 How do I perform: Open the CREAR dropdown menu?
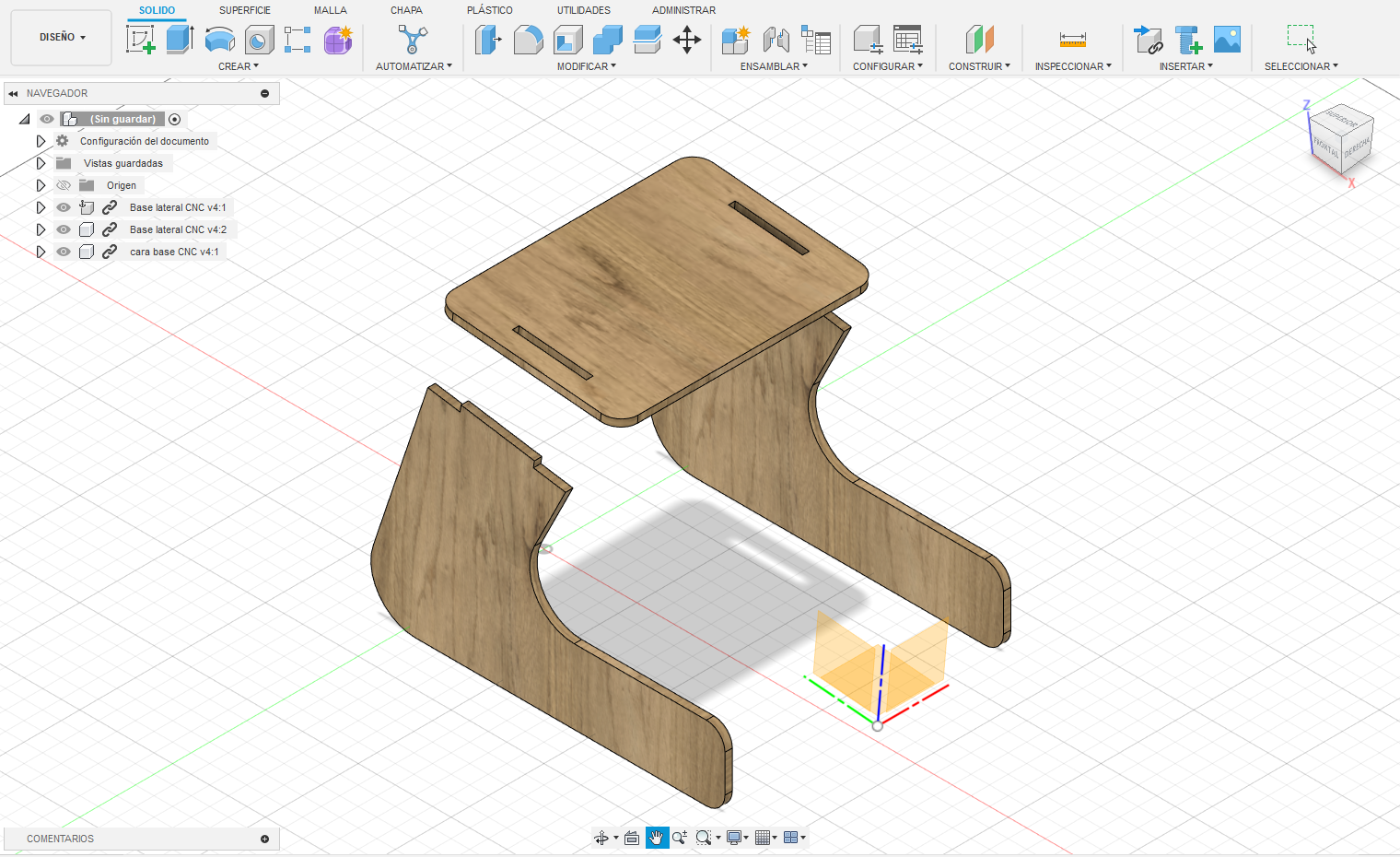[x=239, y=66]
